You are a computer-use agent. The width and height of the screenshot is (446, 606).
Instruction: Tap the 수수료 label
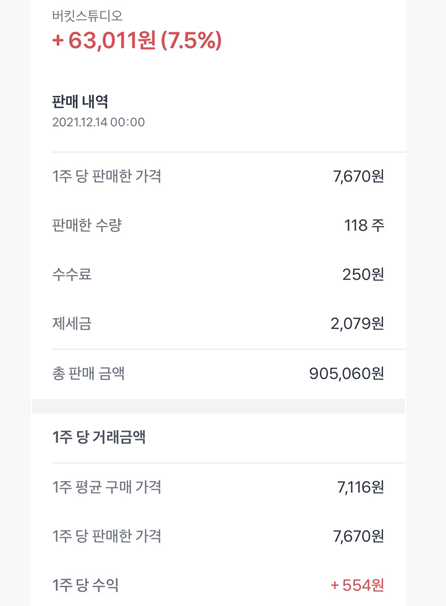click(72, 274)
